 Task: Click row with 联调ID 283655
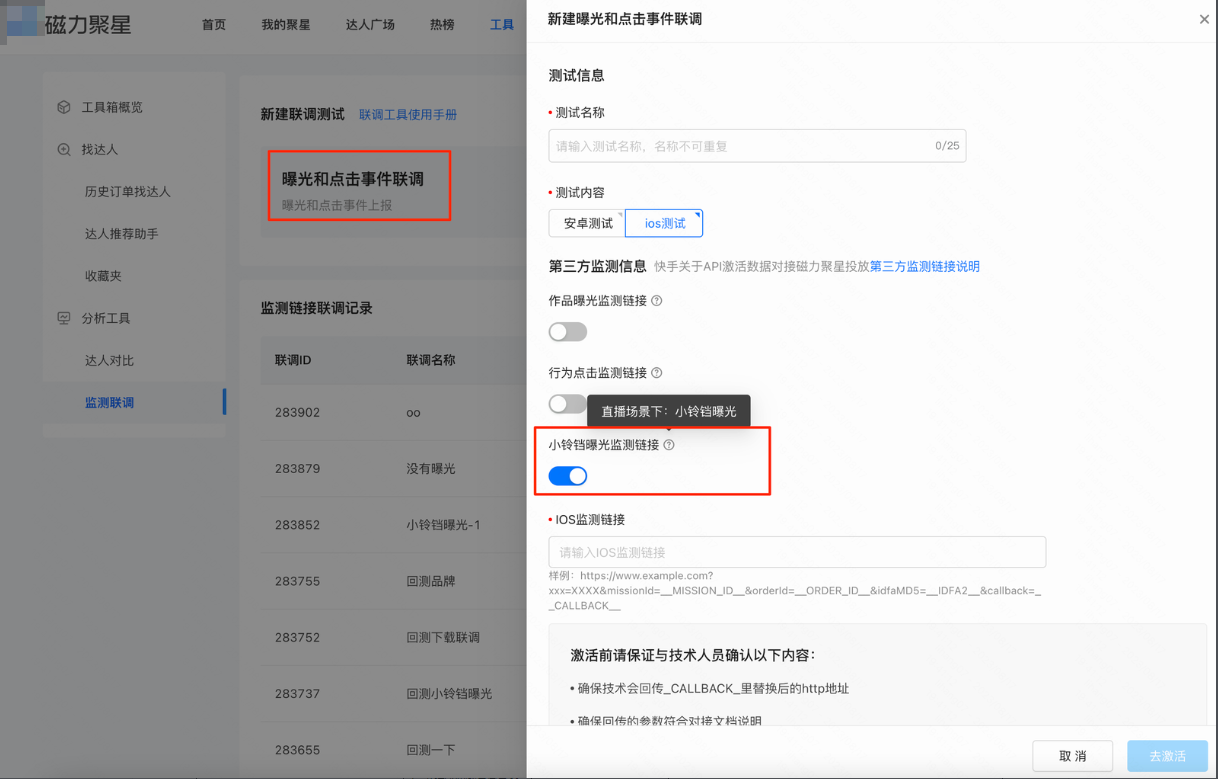(394, 749)
